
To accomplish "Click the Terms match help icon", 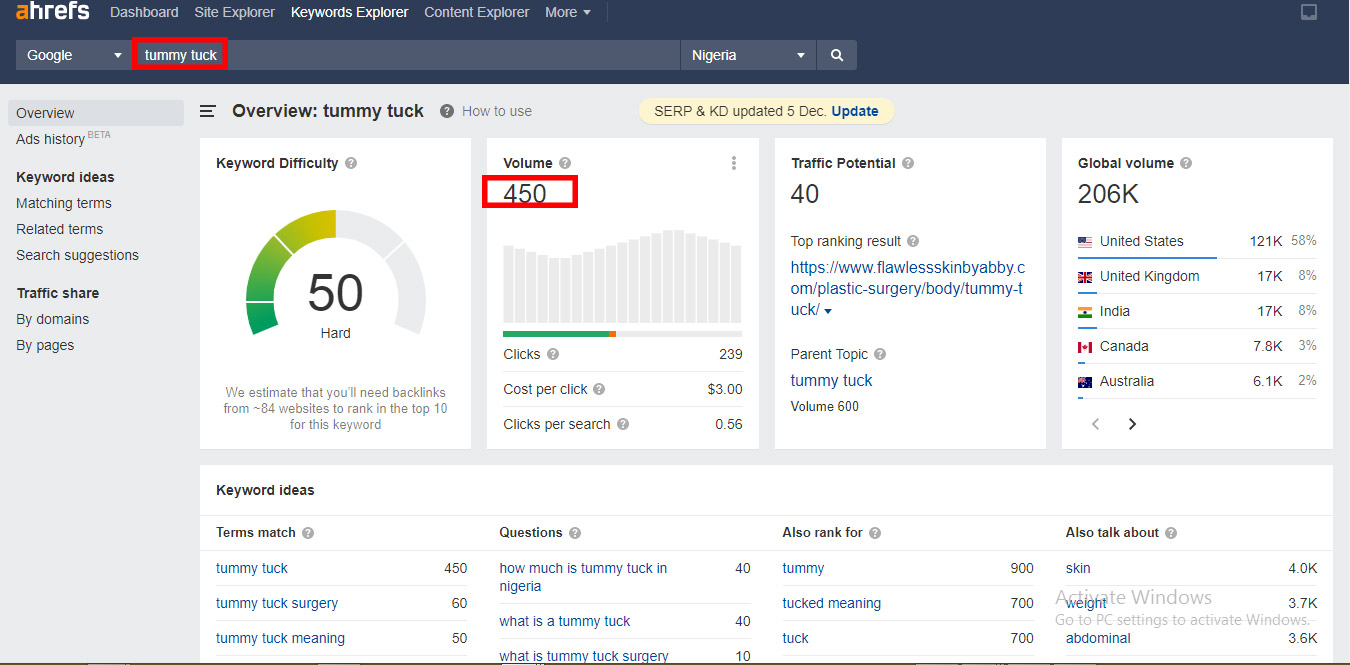I will coord(308,533).
